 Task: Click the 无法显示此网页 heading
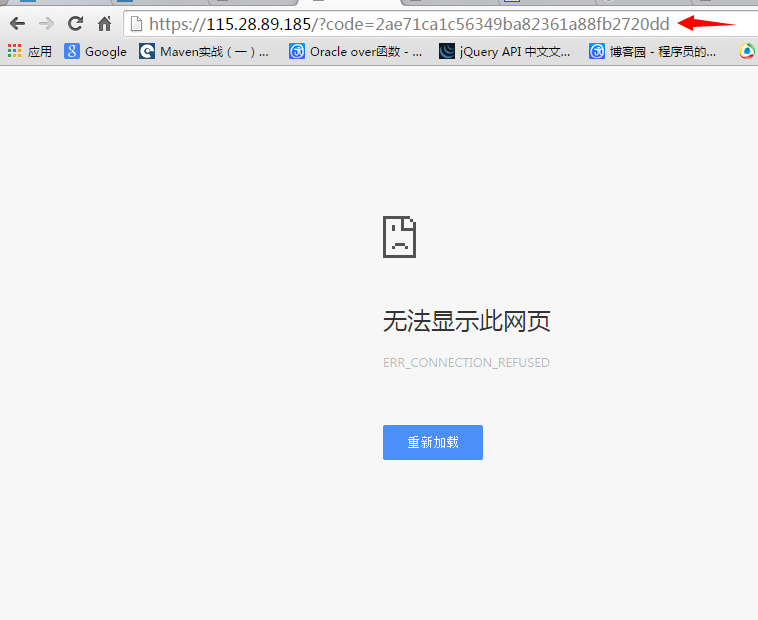[466, 321]
